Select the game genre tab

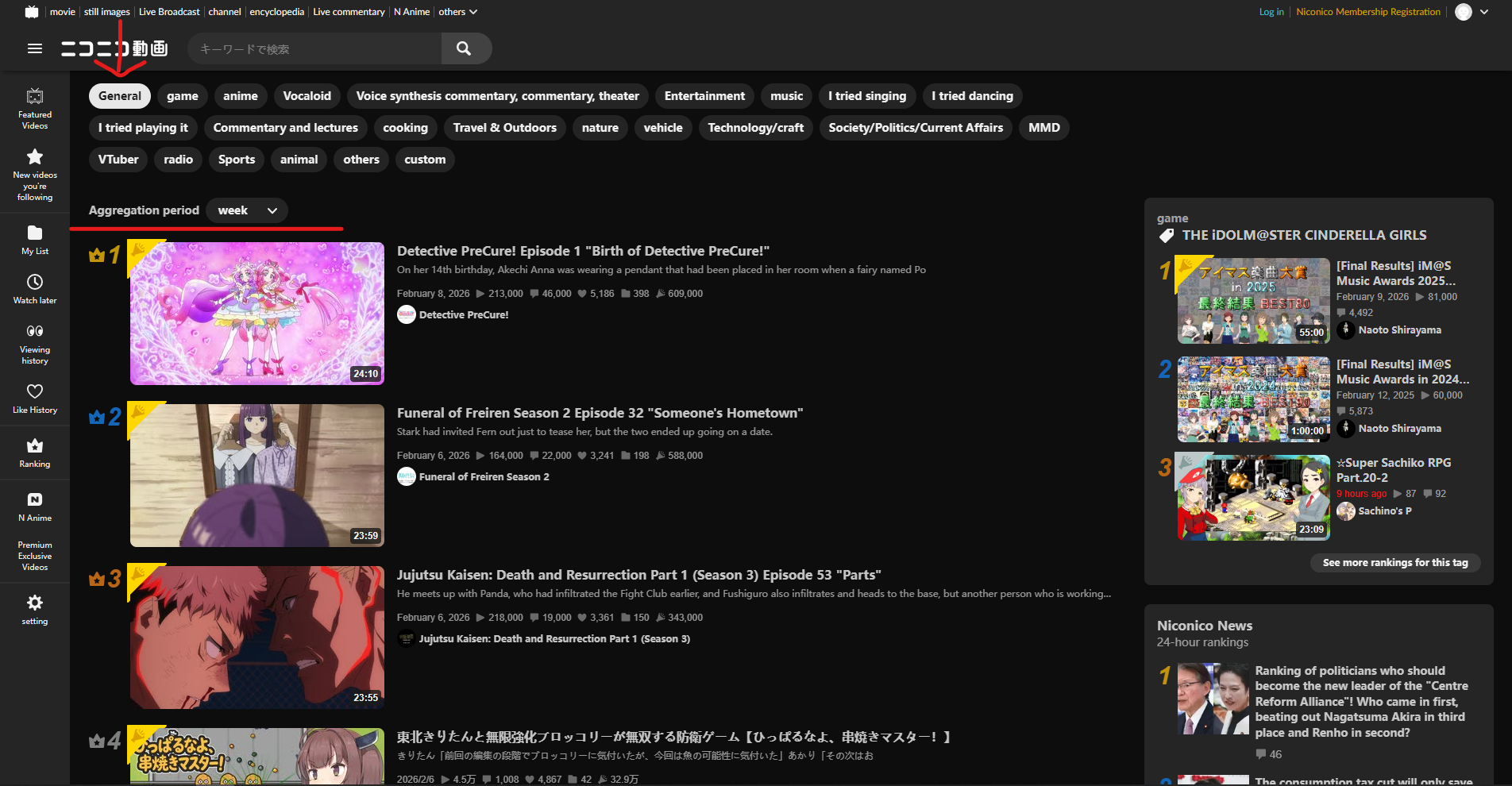coord(183,96)
